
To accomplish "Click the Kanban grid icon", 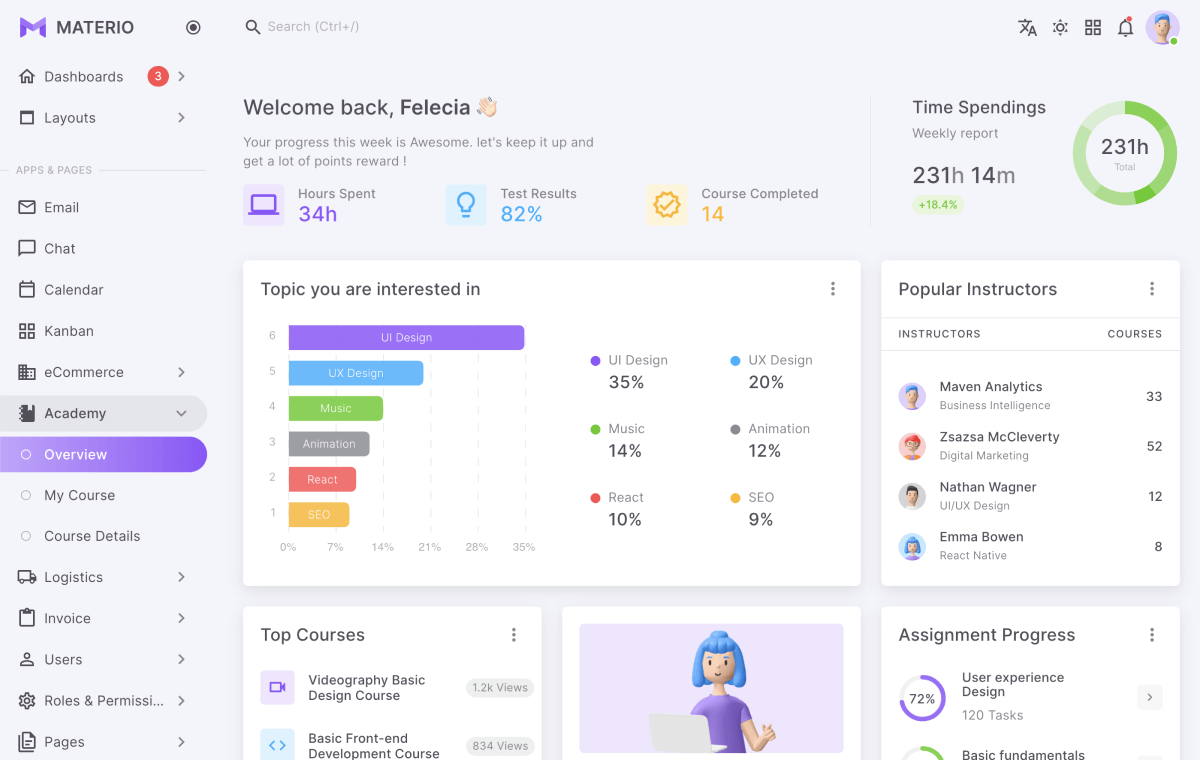I will [x=27, y=331].
